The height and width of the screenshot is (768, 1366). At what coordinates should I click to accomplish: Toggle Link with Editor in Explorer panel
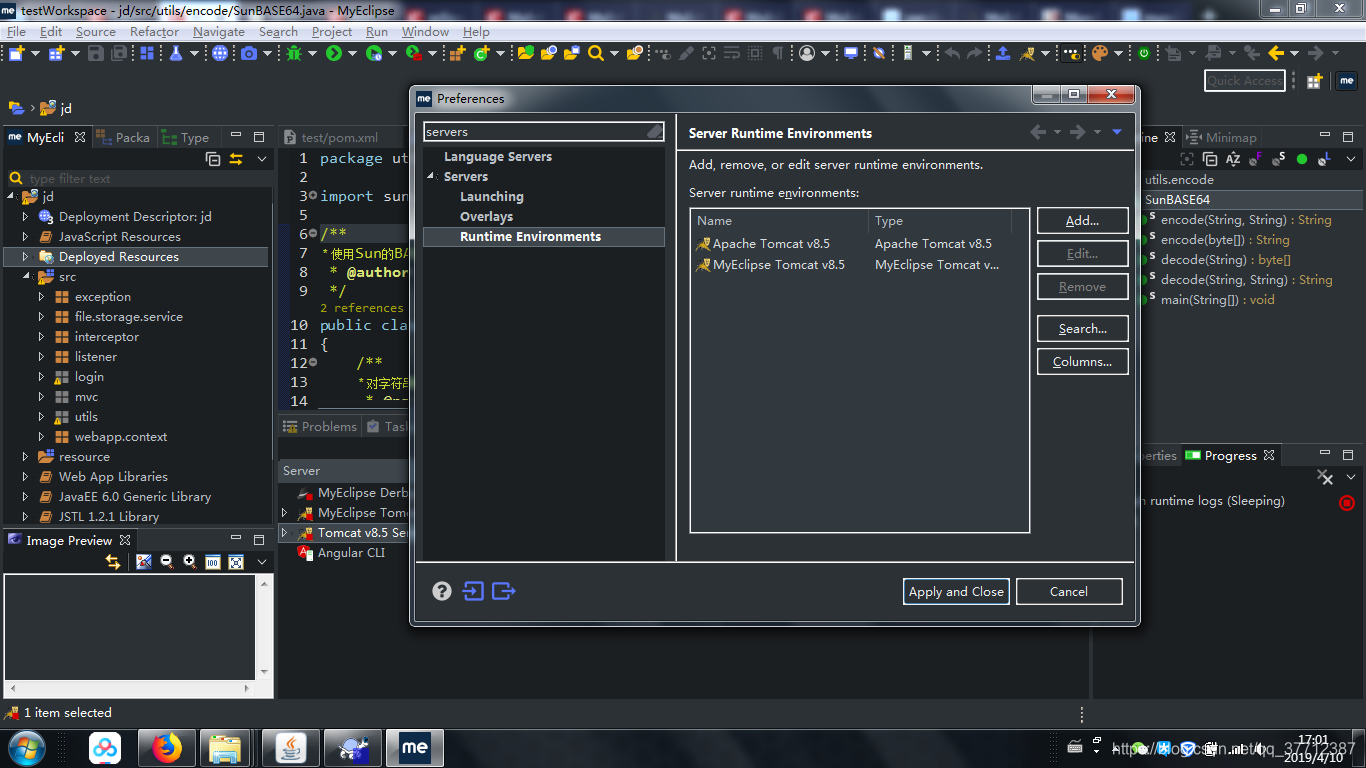(x=236, y=159)
